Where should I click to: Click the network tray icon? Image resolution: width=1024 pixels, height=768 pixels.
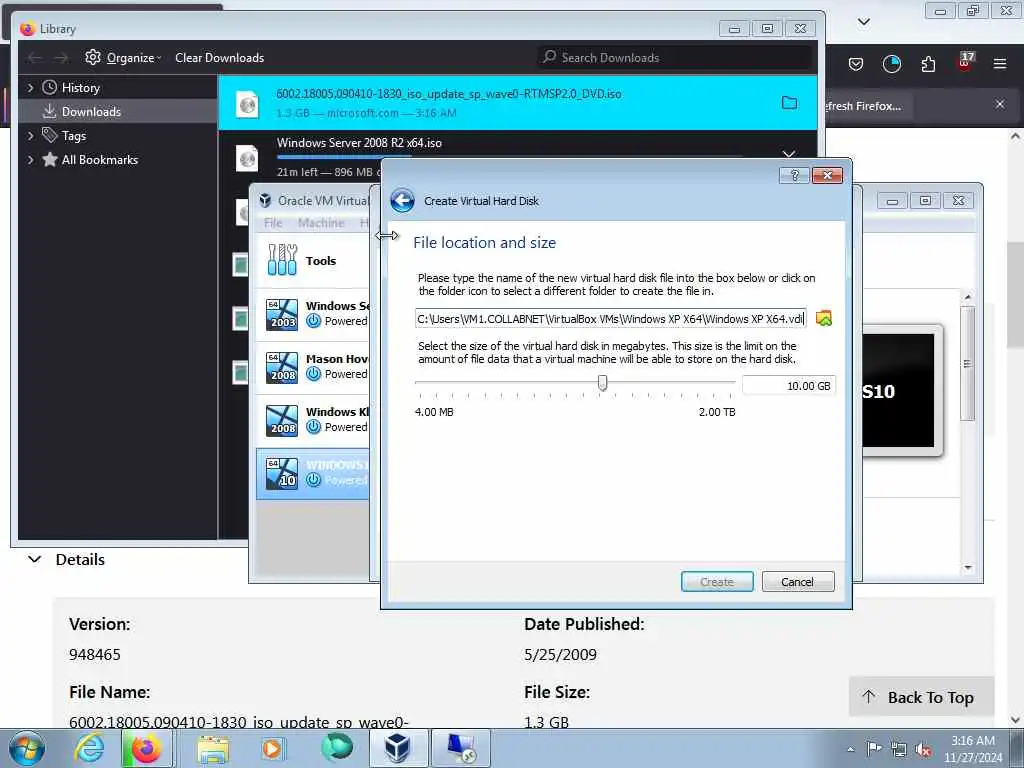(x=899, y=749)
